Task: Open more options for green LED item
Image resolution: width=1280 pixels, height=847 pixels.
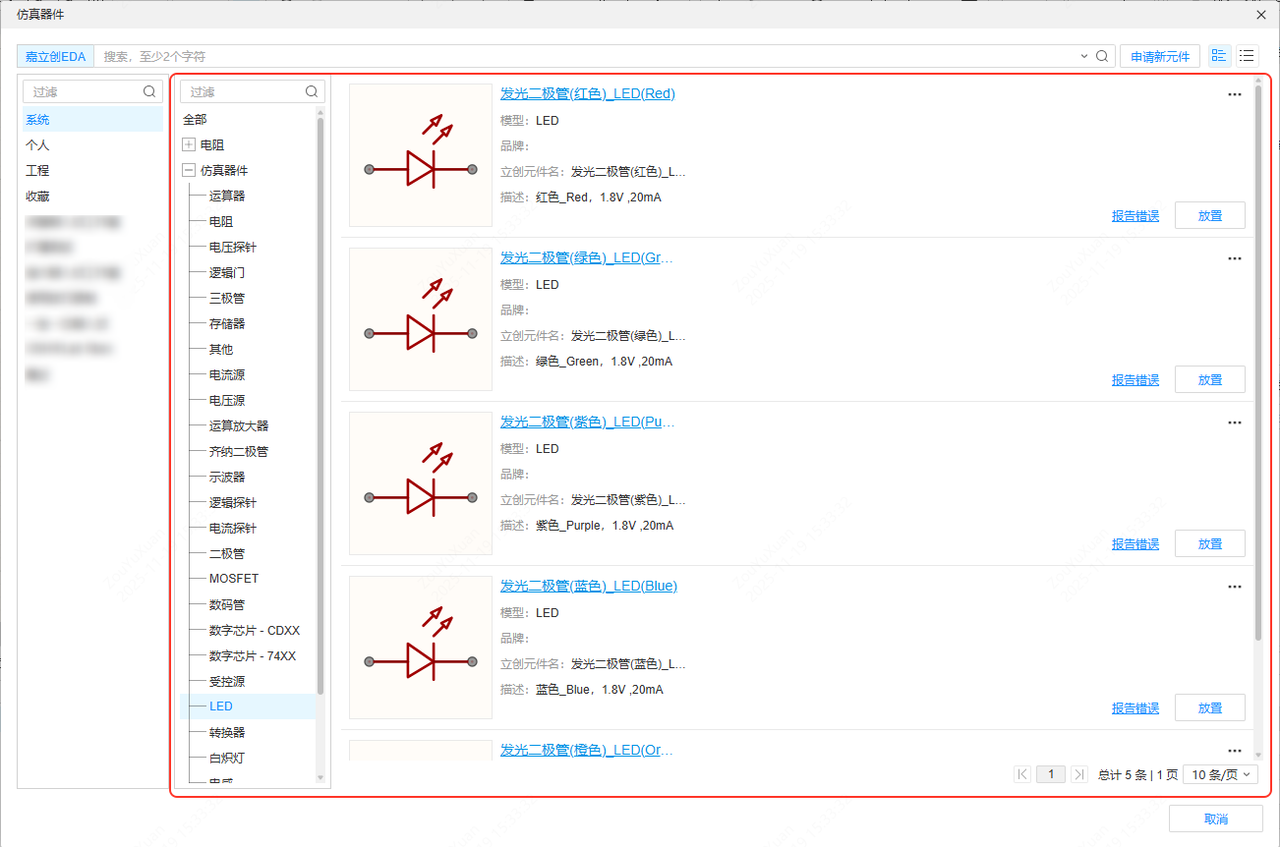Action: coord(1234,259)
